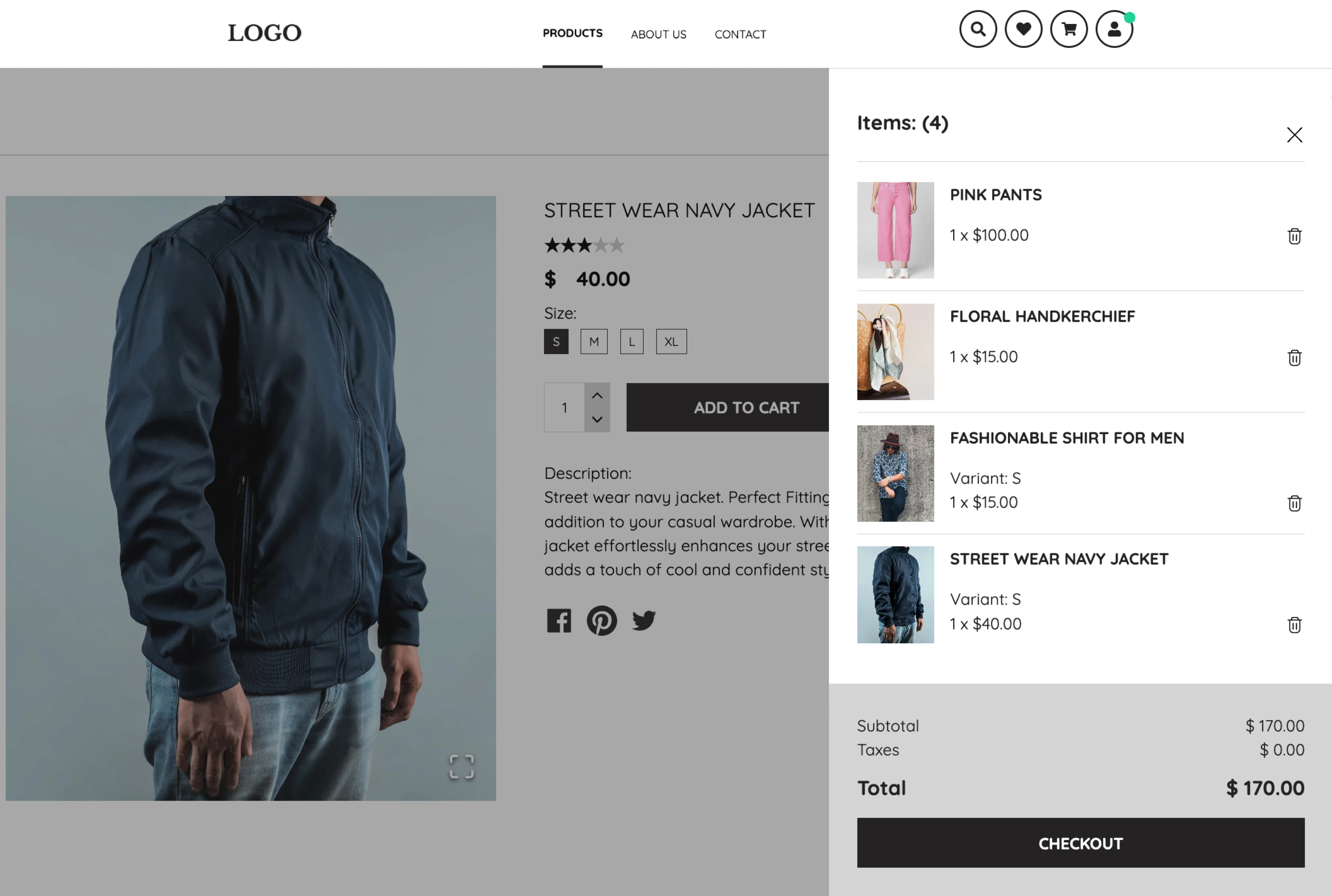Click ADD TO CART button
Viewport: 1332px width, 896px height.
(x=746, y=407)
